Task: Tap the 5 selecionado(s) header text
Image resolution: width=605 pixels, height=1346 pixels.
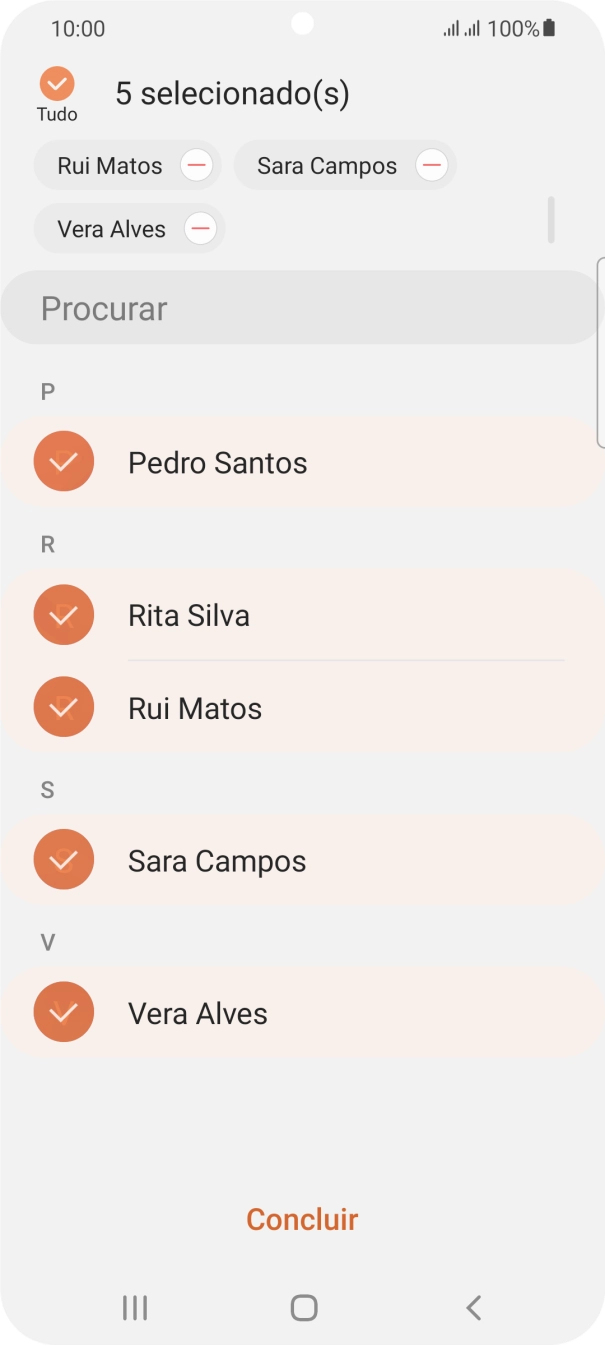Action: (232, 93)
